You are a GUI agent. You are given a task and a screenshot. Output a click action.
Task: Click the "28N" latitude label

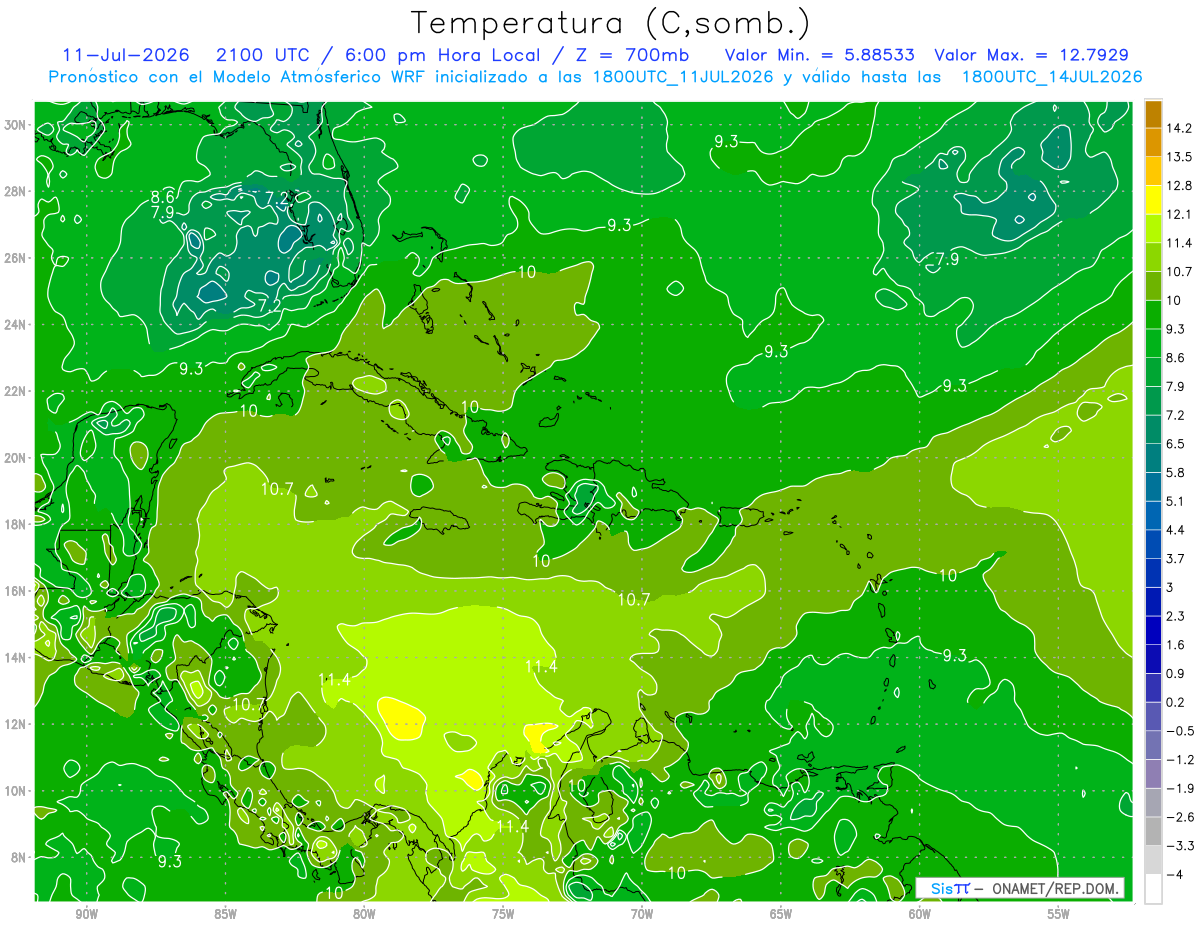pyautogui.click(x=15, y=191)
